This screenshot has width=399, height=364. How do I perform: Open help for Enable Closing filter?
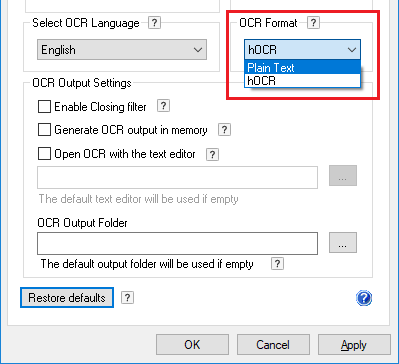(163, 106)
